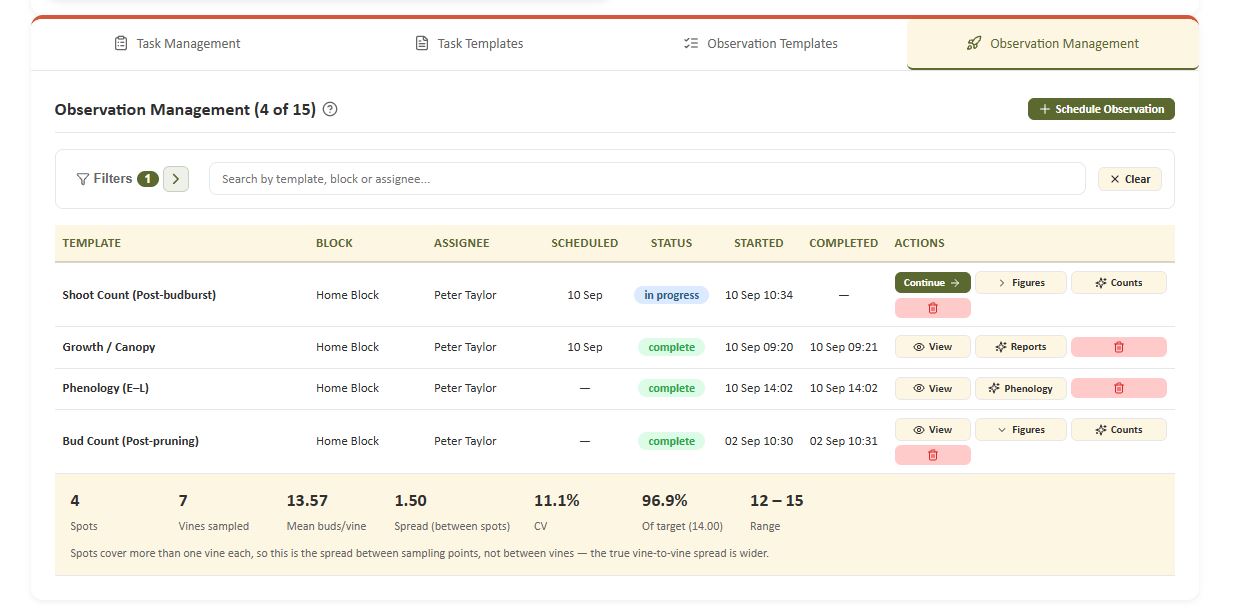1235x614 pixels.
Task: Delete the Growth / Canopy observation
Action: pyautogui.click(x=1118, y=347)
